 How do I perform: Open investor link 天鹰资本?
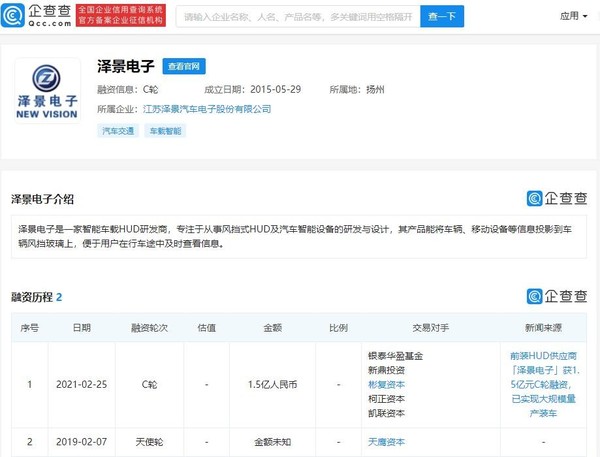pos(386,442)
